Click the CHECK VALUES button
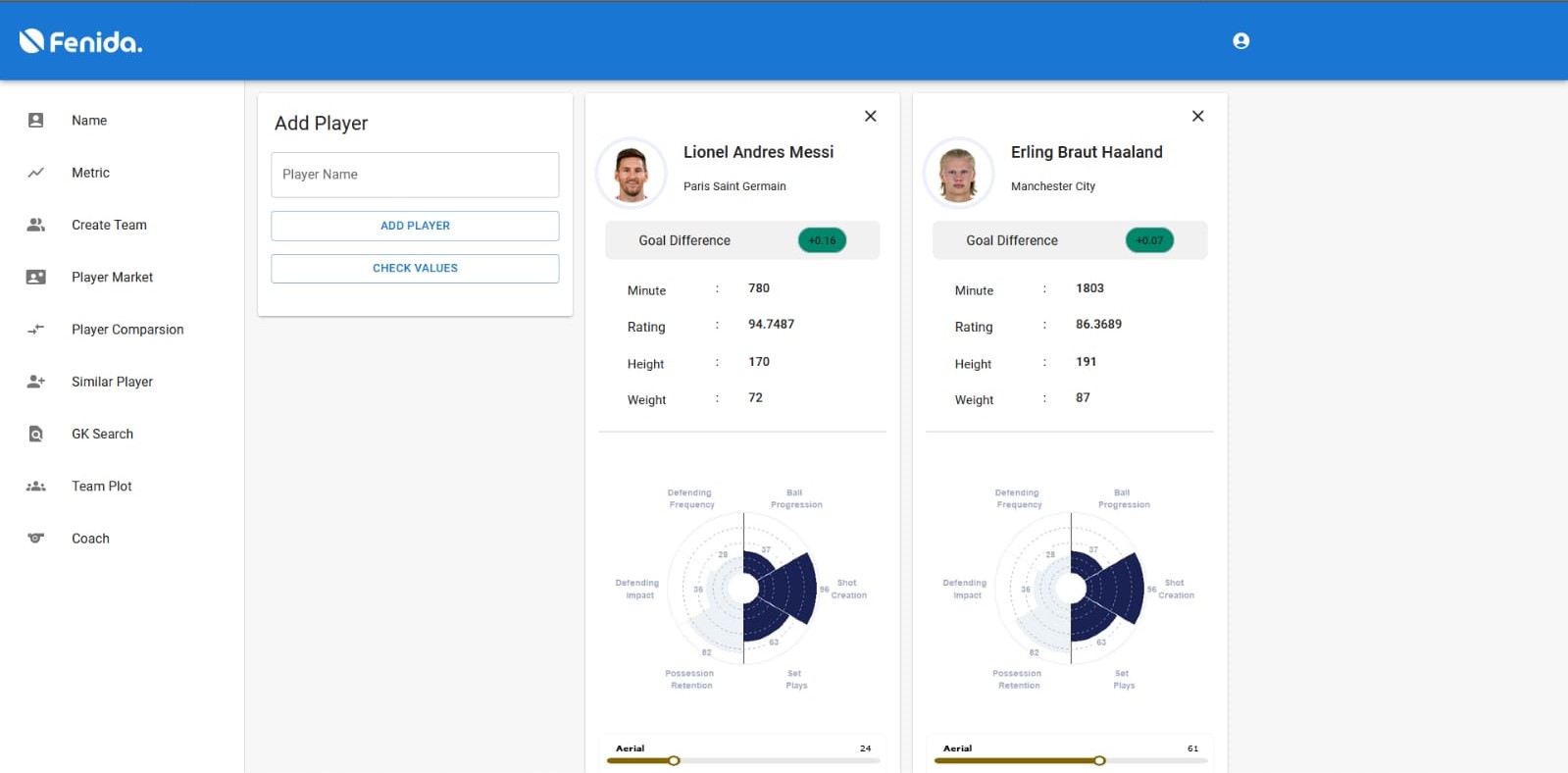1568x773 pixels. 415,268
